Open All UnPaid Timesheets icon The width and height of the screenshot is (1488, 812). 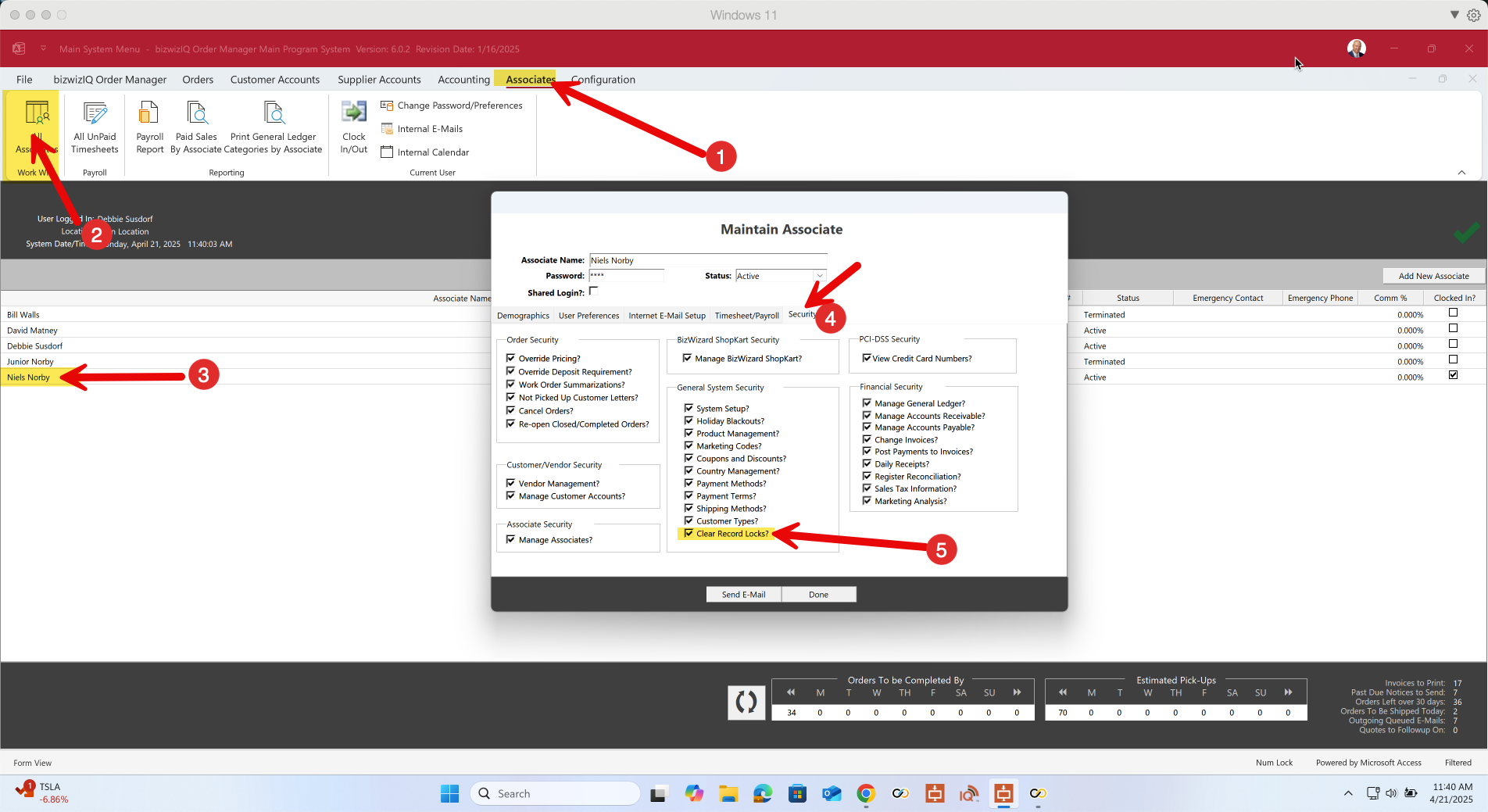coord(95,127)
